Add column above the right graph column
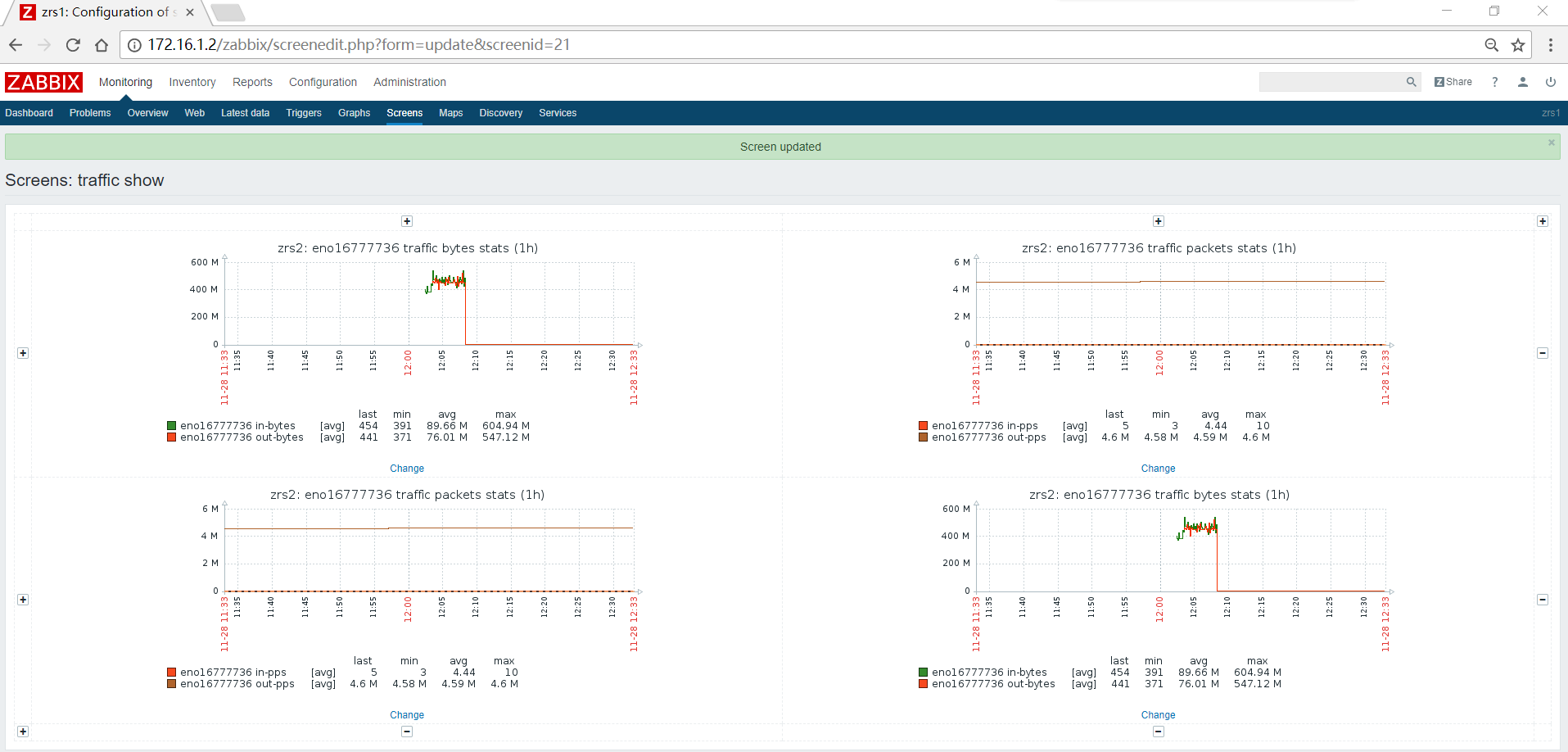 (x=1159, y=221)
